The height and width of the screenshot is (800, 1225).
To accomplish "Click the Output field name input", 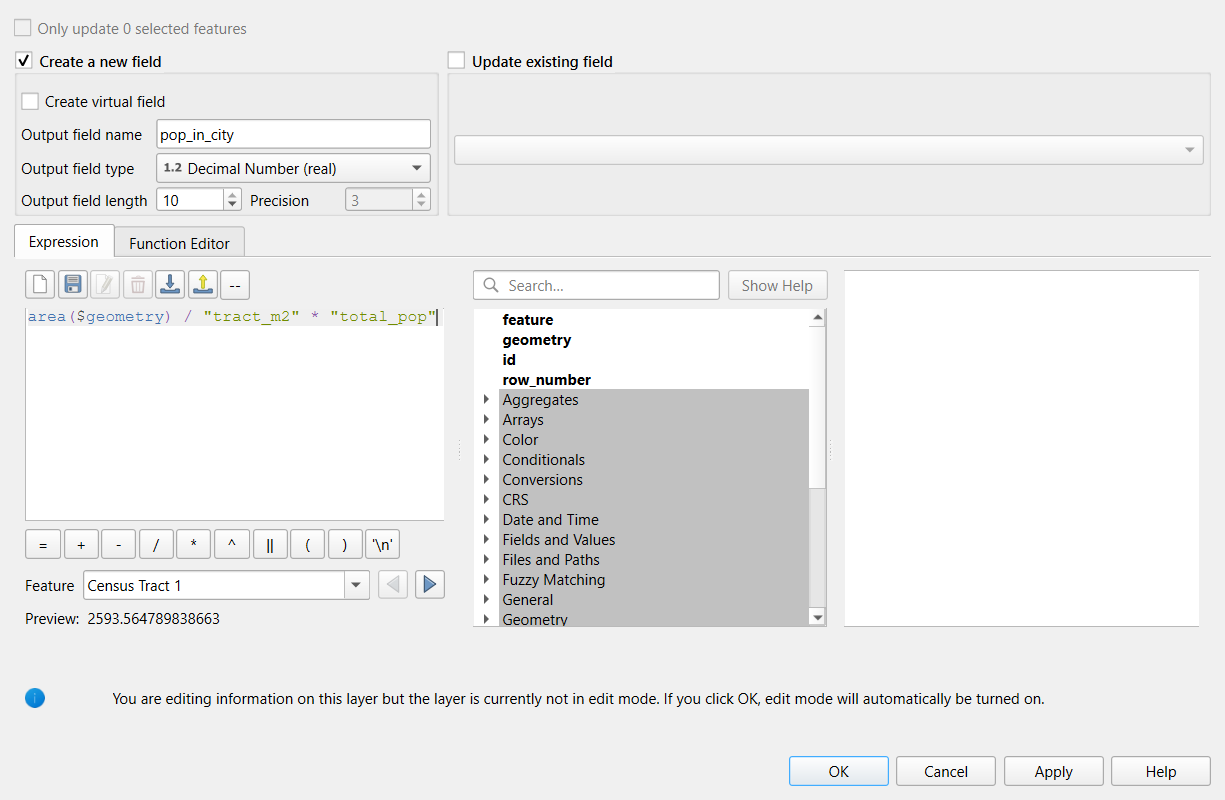I will 294,134.
